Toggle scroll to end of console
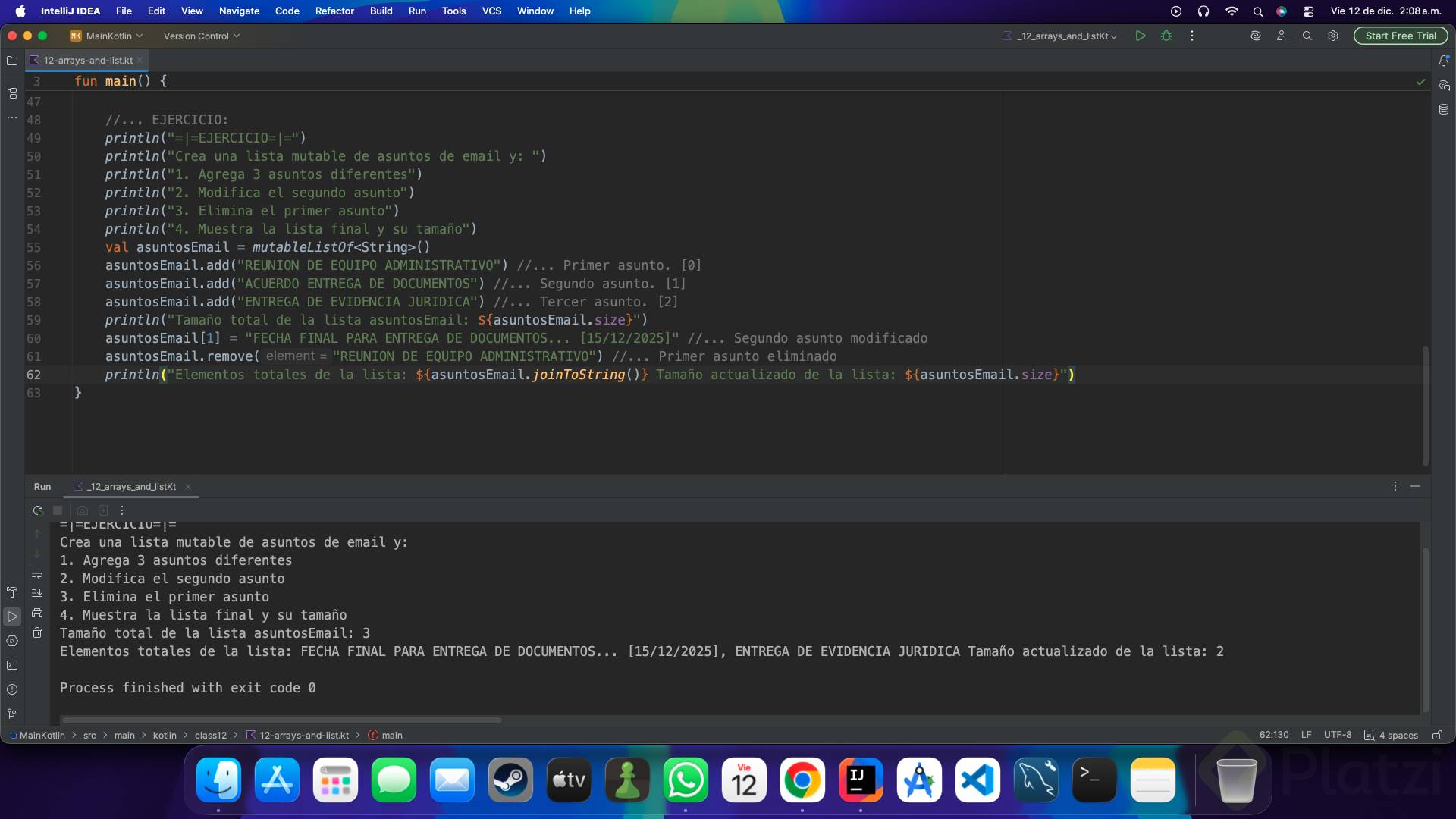 (x=37, y=593)
